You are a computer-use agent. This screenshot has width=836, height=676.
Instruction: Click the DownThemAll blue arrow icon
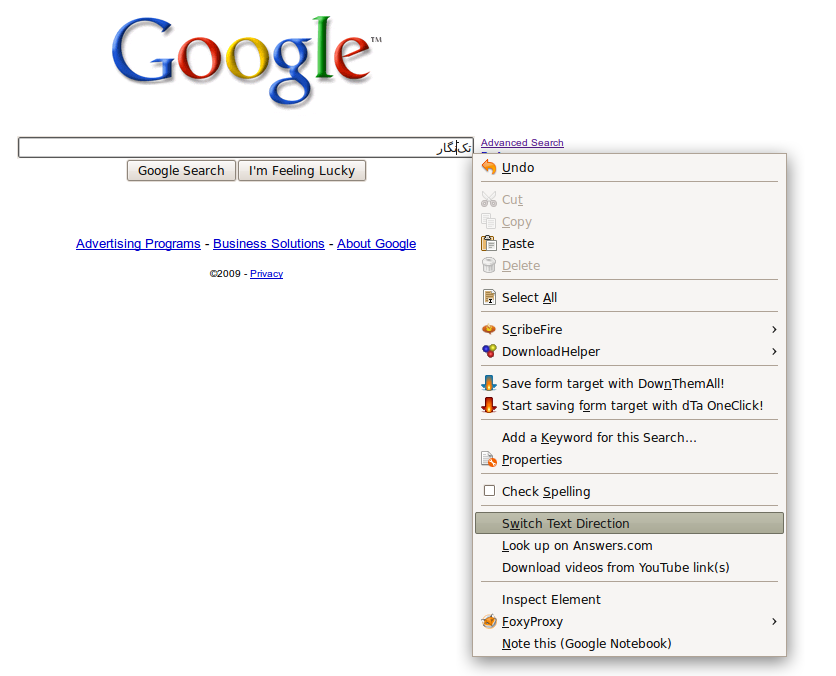point(489,383)
